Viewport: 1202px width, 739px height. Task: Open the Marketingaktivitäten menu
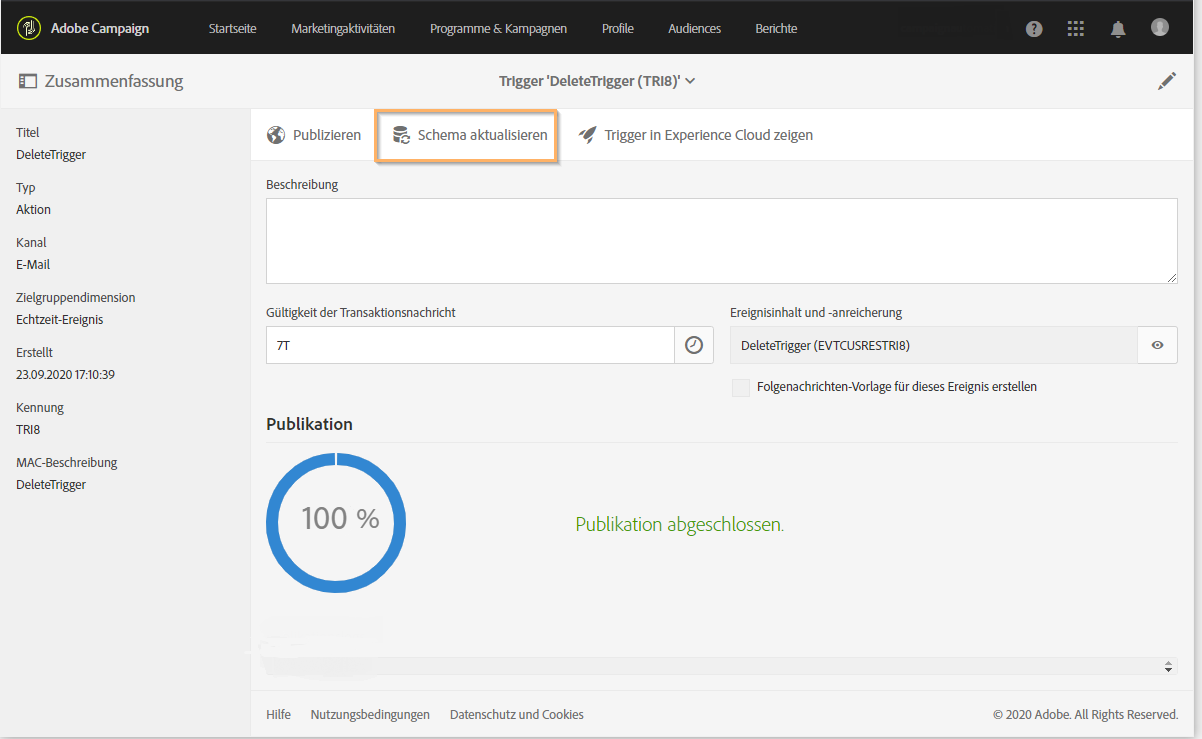[343, 29]
